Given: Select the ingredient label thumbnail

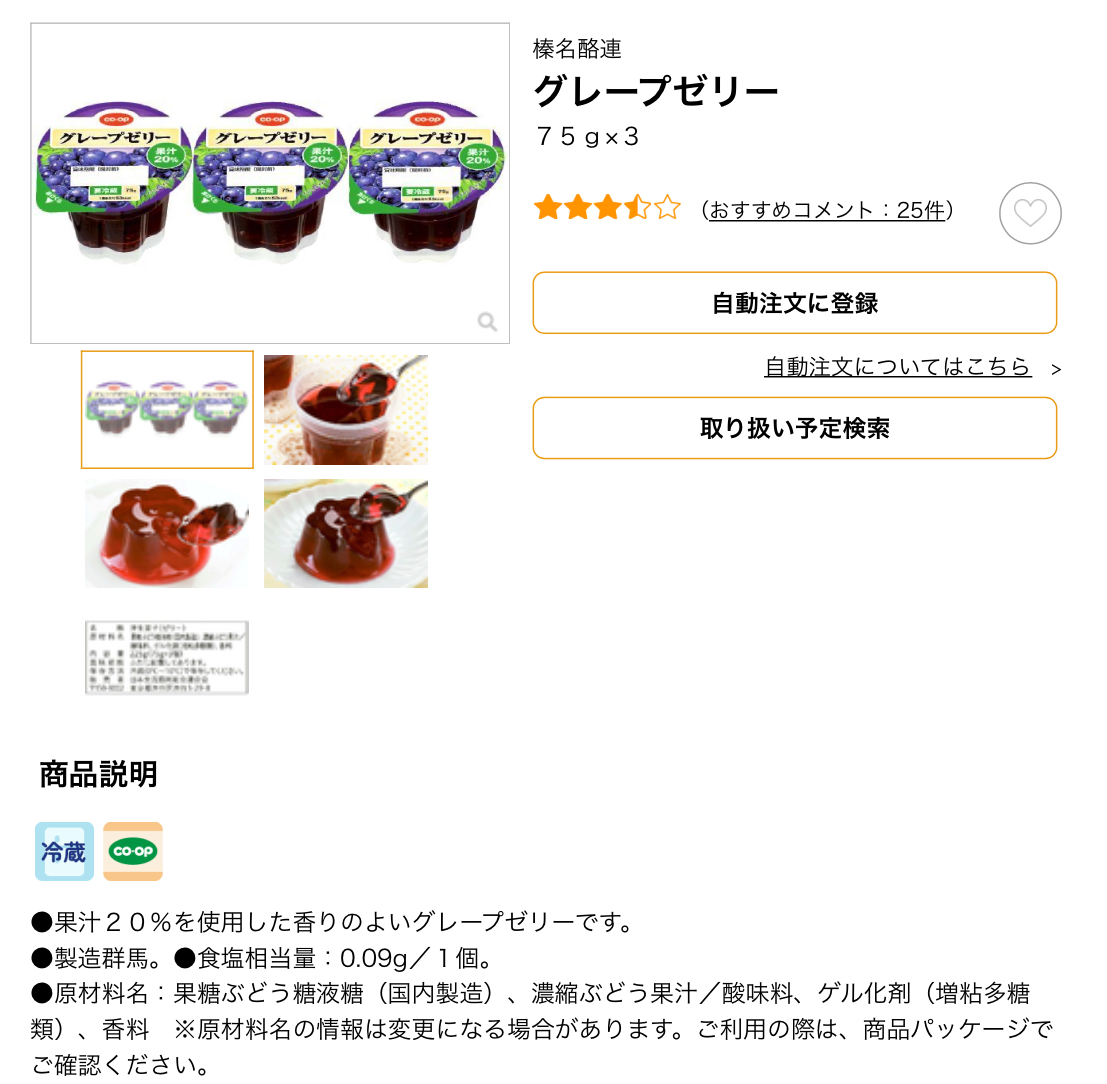Looking at the screenshot, I should (x=167, y=657).
